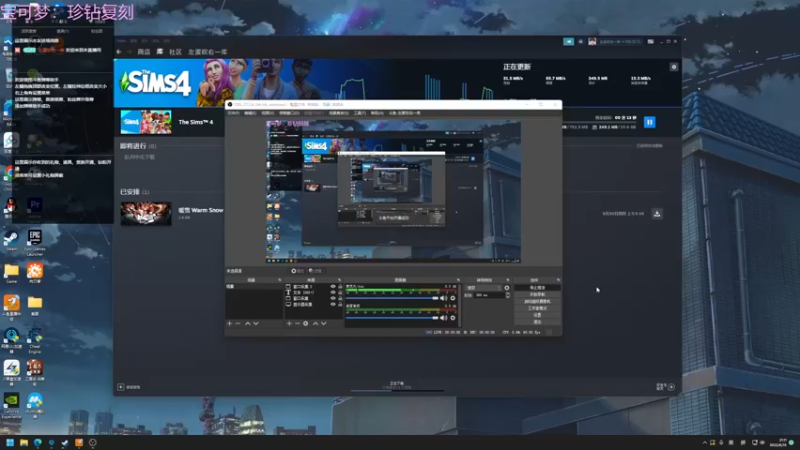Screen dimensions: 800x450
Task: Open Epic Games Launcher desktop icon
Action: [x=35, y=242]
